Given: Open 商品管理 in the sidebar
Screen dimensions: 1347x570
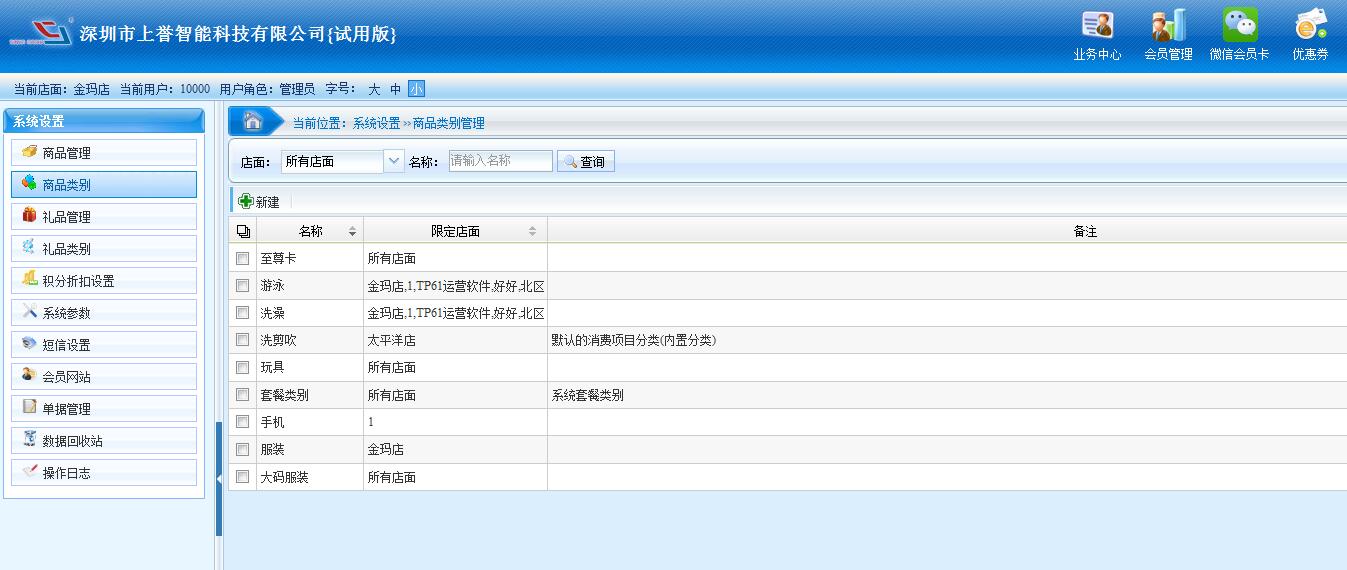Looking at the screenshot, I should pos(104,153).
